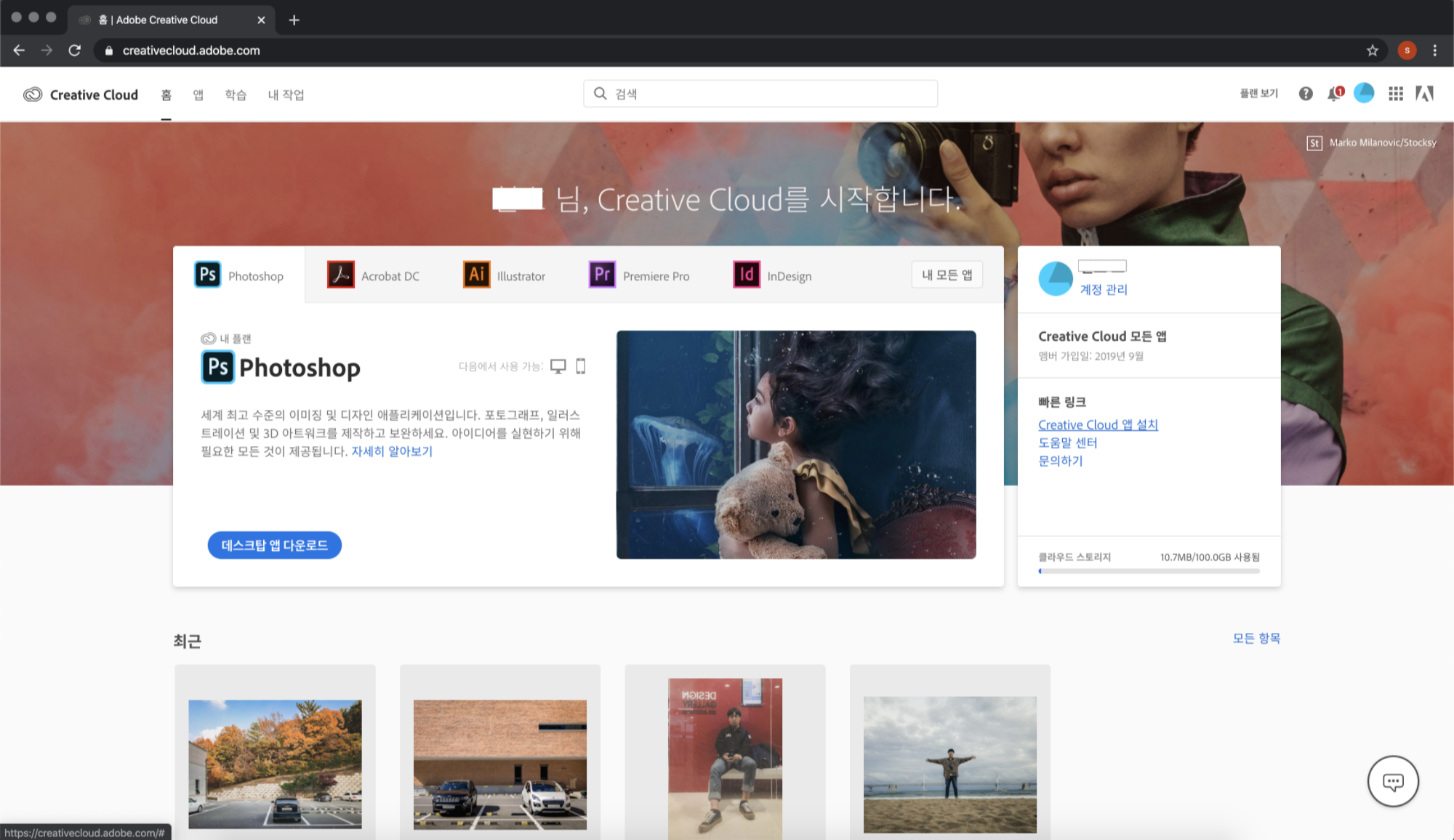Viewport: 1454px width, 840px height.
Task: Click the Acrobat DC icon
Action: (341, 275)
